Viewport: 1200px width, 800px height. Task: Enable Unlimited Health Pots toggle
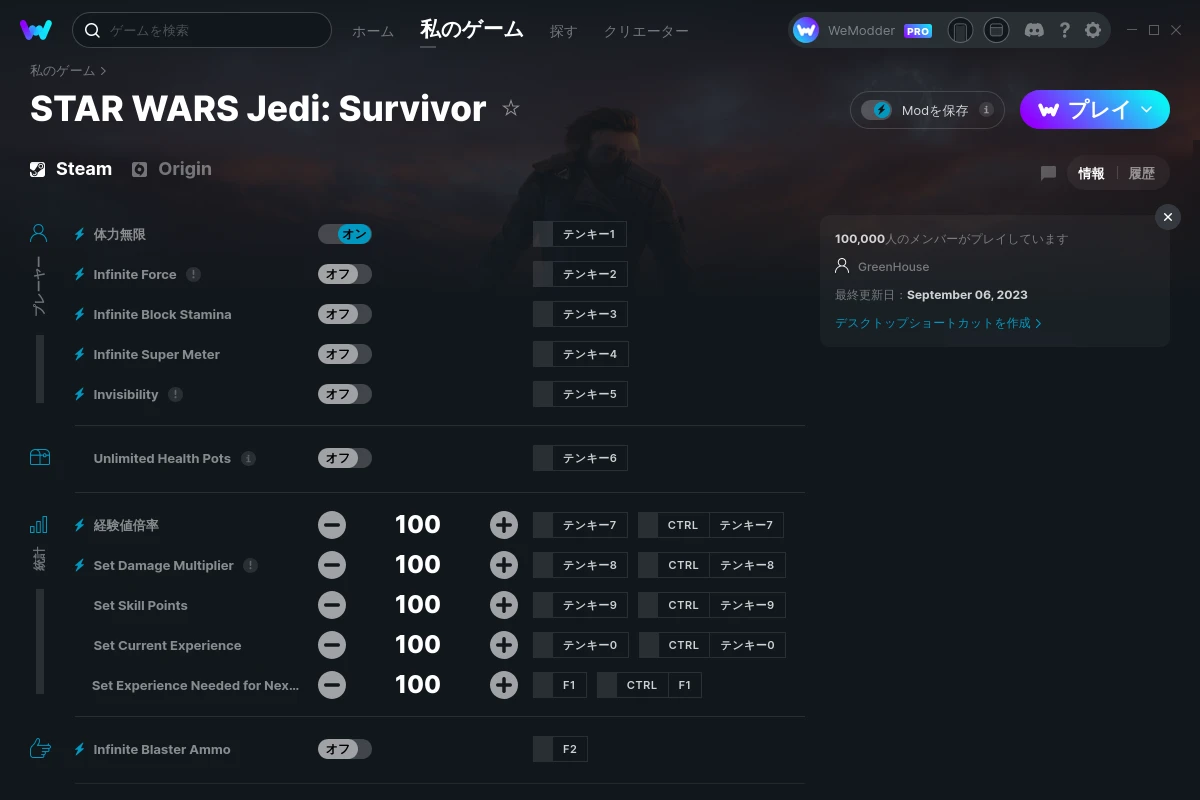click(345, 458)
